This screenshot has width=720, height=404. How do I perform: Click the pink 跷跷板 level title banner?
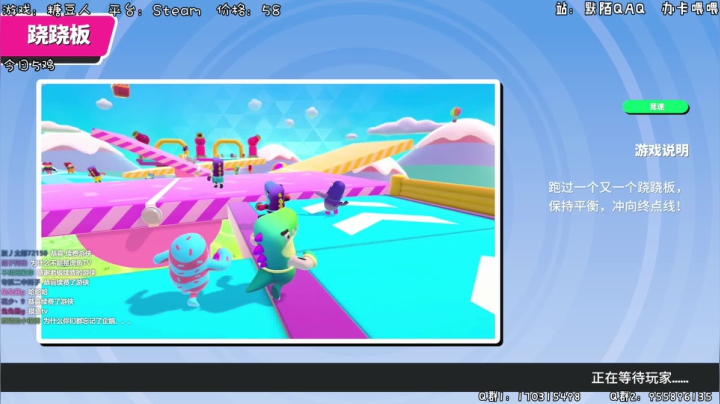click(x=57, y=35)
